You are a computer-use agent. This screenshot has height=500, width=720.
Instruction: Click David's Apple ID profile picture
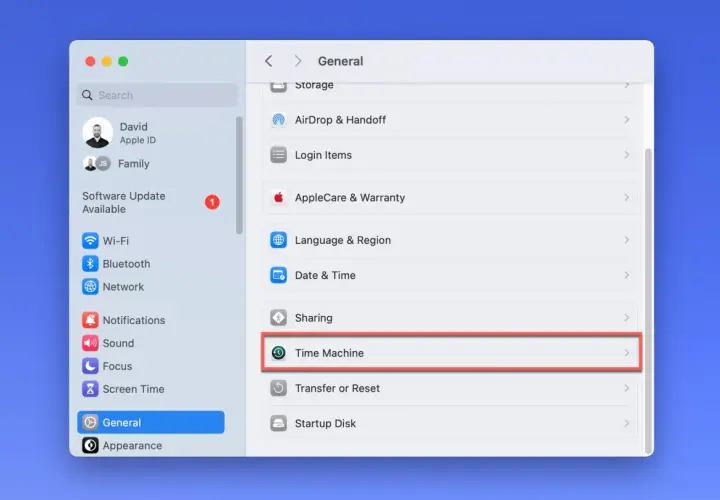pyautogui.click(x=97, y=133)
